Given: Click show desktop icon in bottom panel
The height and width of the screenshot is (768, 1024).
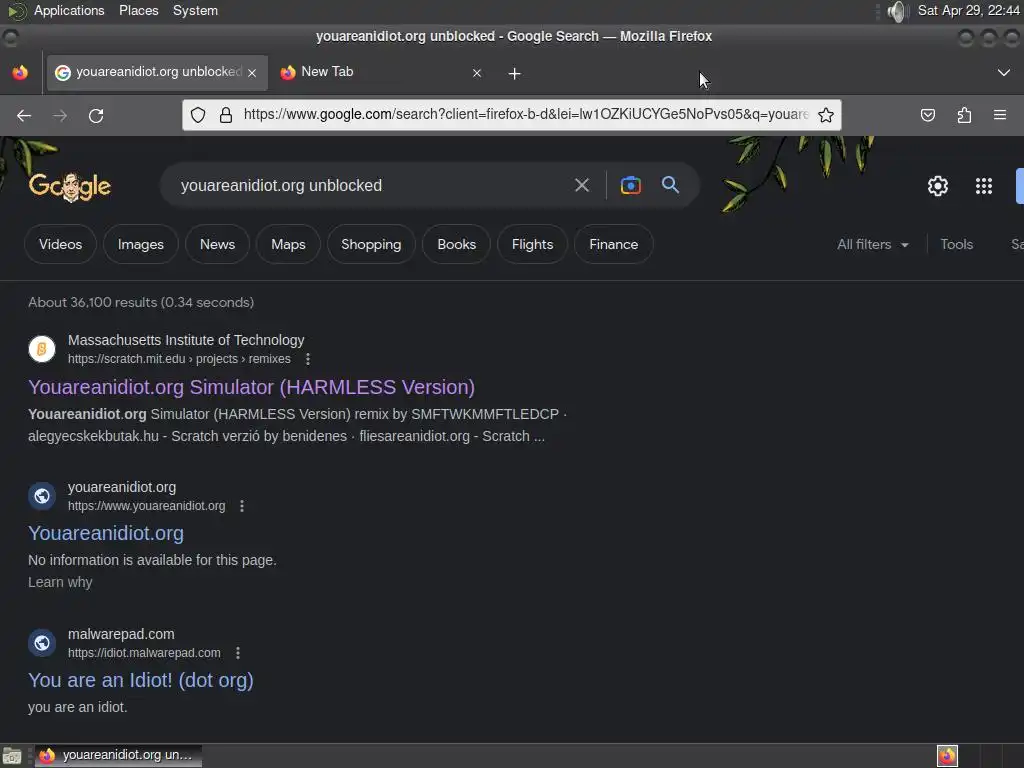Looking at the screenshot, I should coord(12,756).
